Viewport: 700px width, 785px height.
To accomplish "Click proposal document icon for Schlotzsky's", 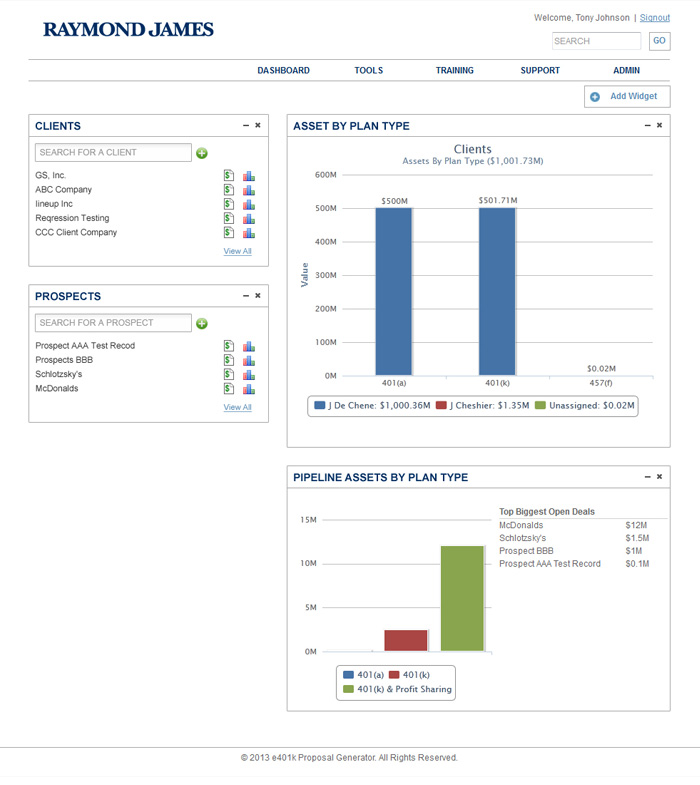I will [x=228, y=375].
